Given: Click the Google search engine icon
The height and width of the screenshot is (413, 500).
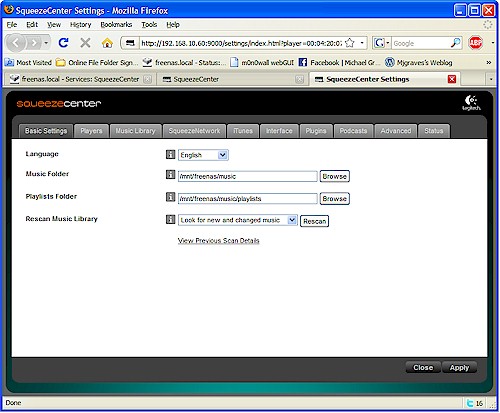Looking at the screenshot, I should click(379, 43).
